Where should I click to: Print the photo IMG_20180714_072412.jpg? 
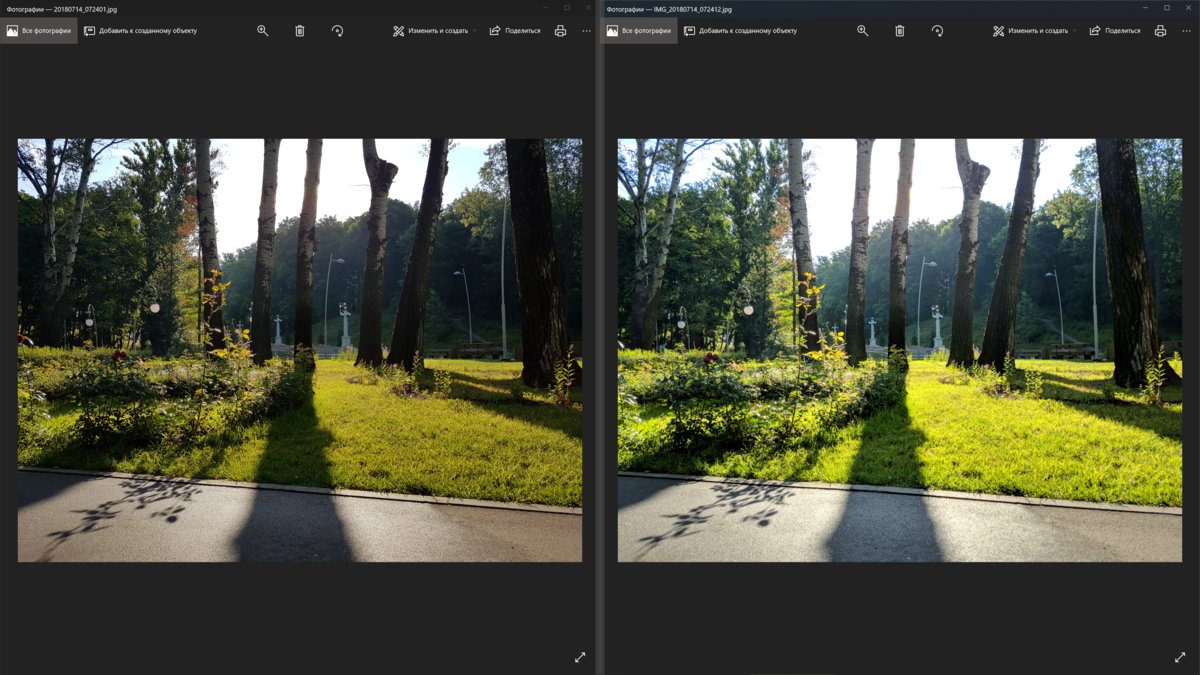1160,31
